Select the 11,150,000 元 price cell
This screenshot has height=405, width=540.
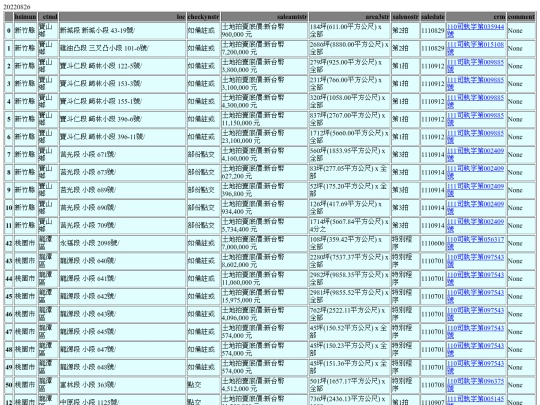(x=264, y=119)
